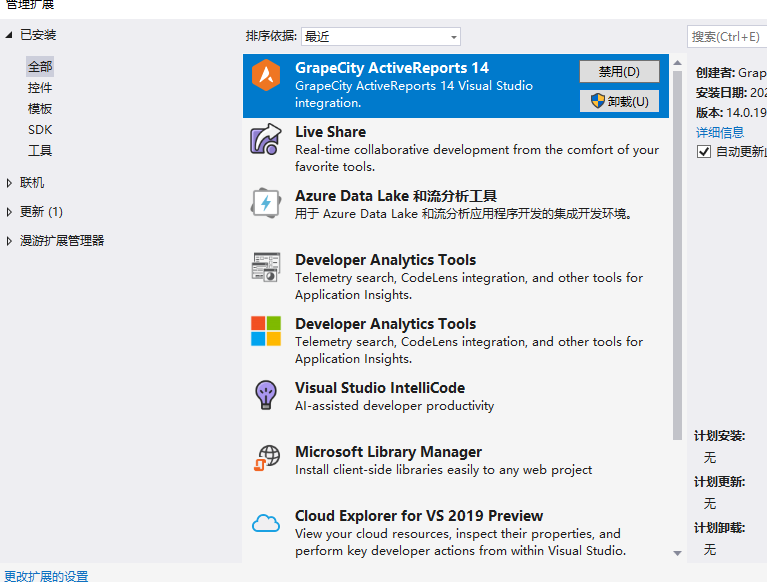
Task: Select the GrapeCity ActiveReports 14 title
Action: [392, 68]
